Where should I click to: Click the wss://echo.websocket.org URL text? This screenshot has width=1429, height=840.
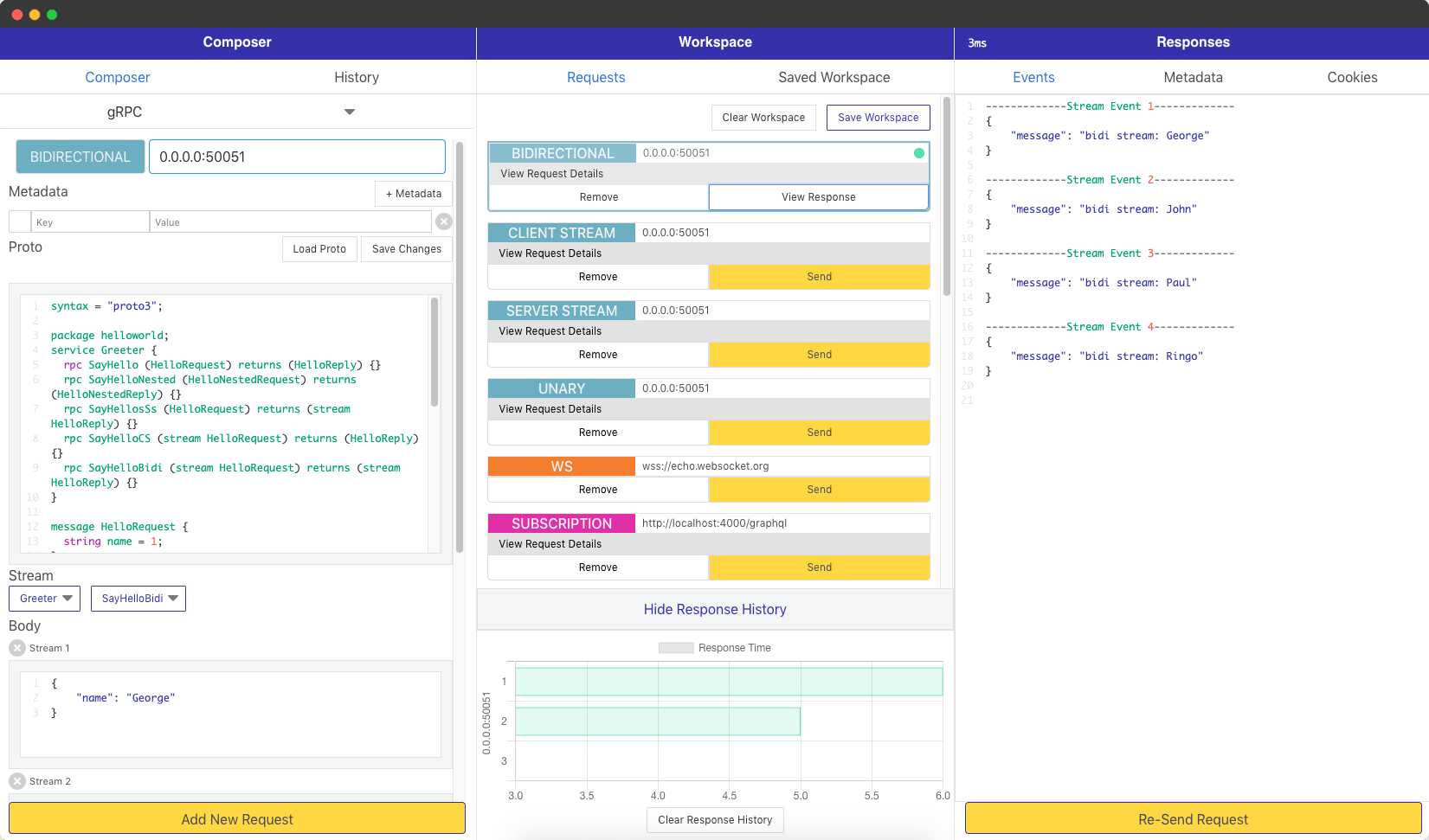pyautogui.click(x=705, y=466)
